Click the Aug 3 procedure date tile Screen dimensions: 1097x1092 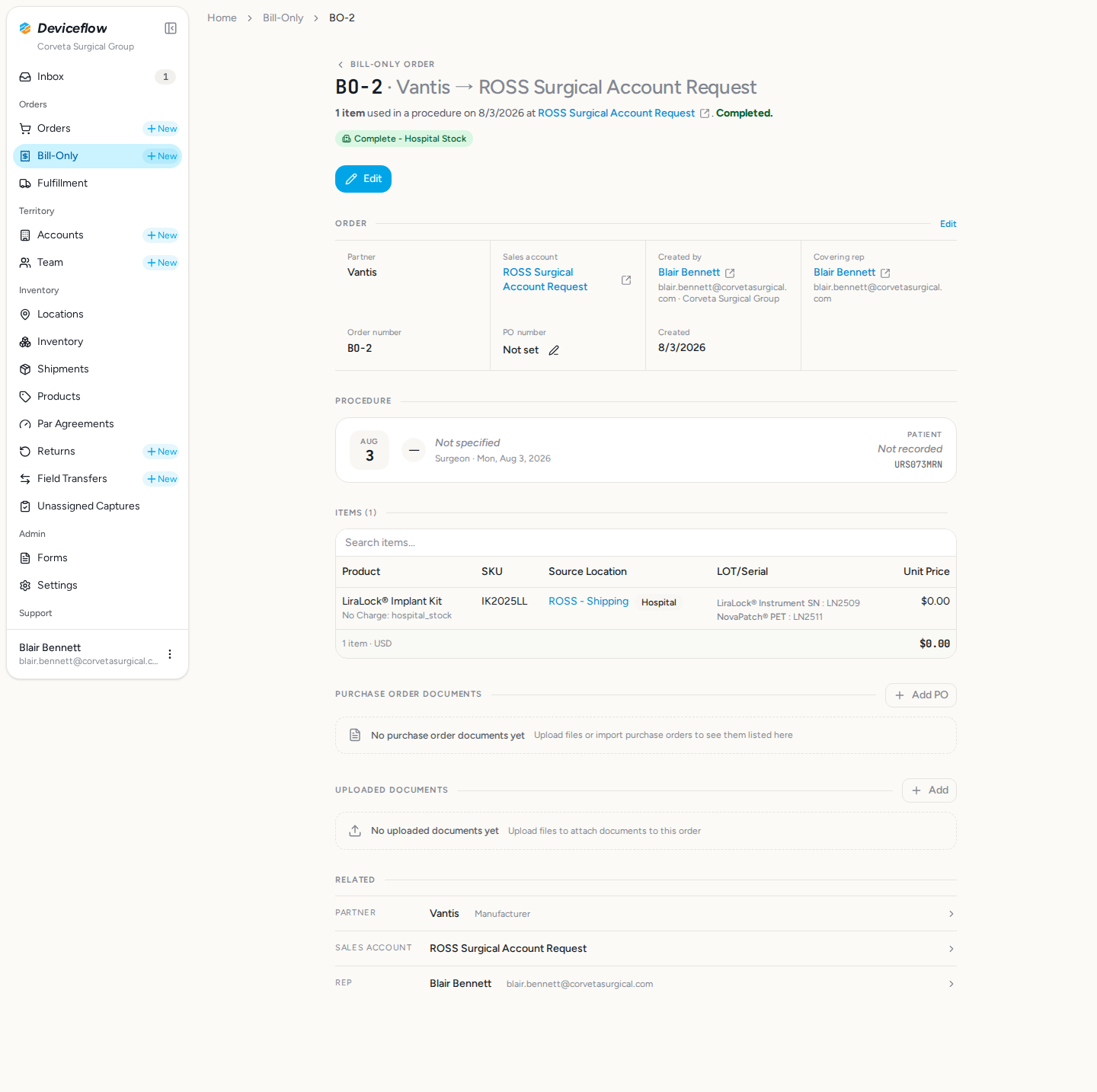point(369,450)
